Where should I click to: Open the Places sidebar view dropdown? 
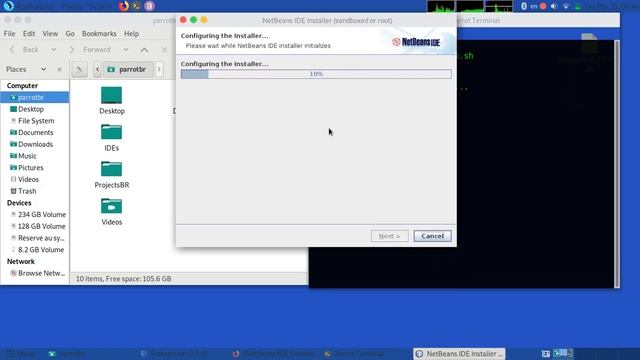(x=43, y=69)
